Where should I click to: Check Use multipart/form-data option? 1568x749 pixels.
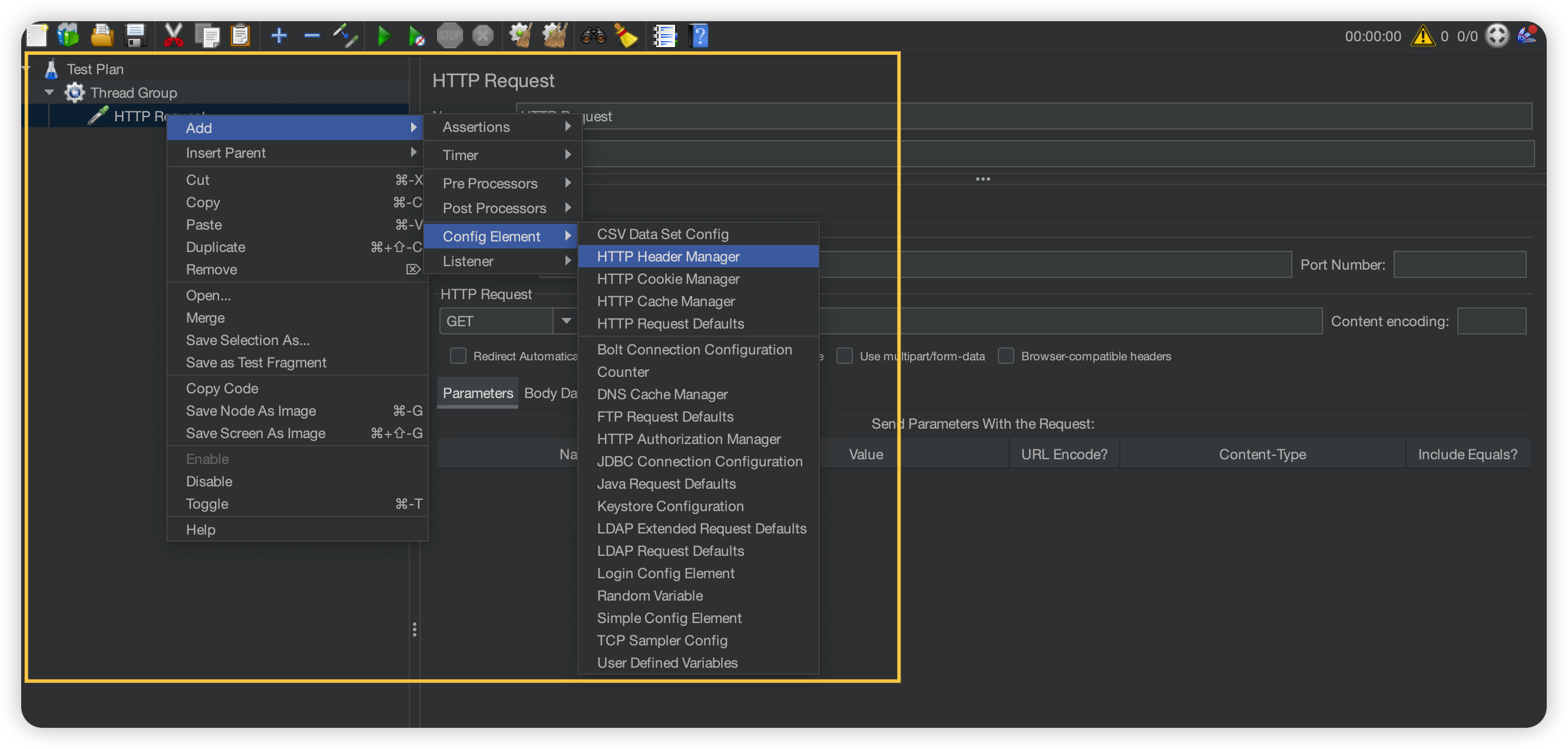pyautogui.click(x=844, y=356)
